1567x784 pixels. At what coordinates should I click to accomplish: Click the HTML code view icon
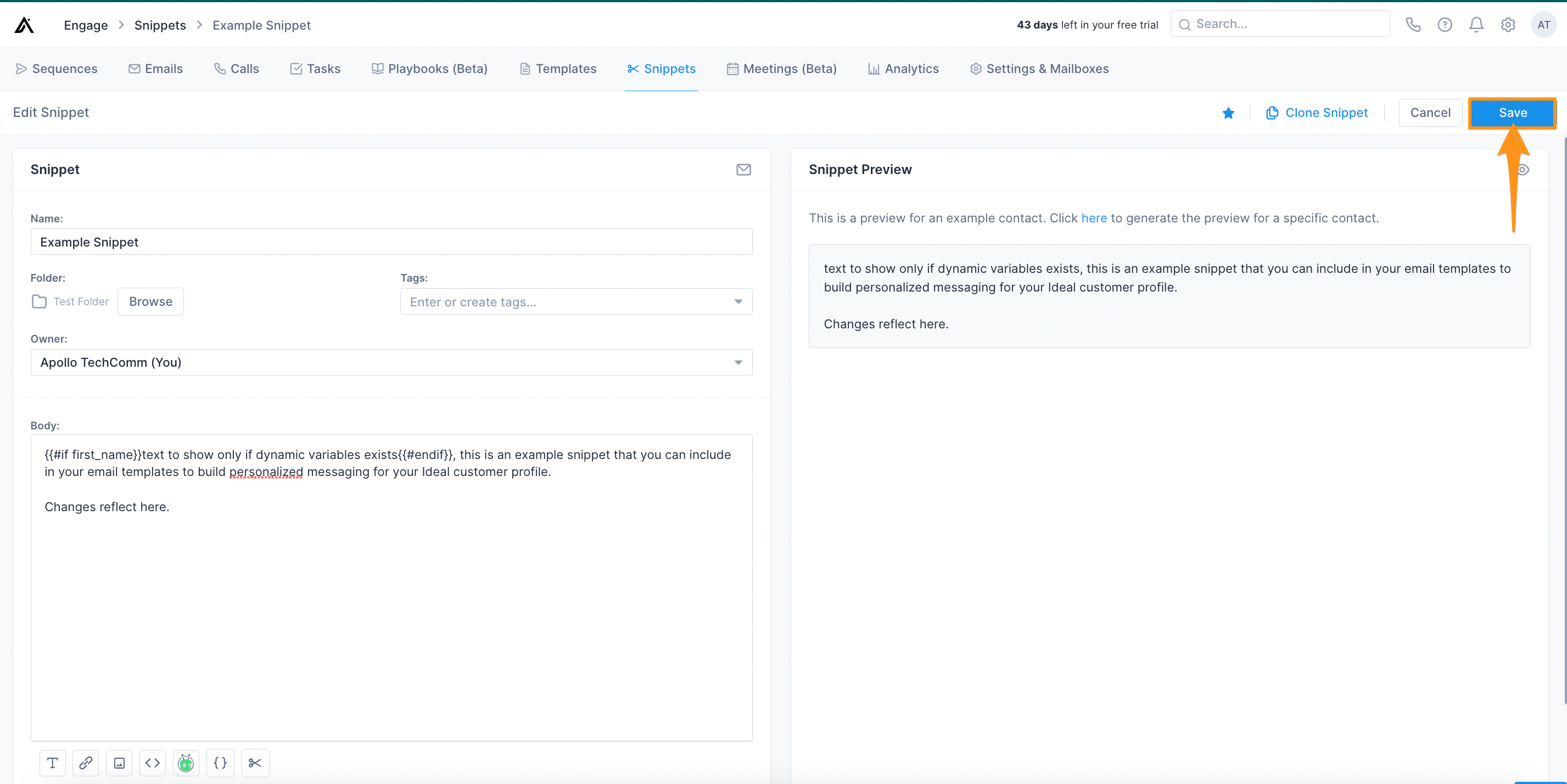(153, 763)
